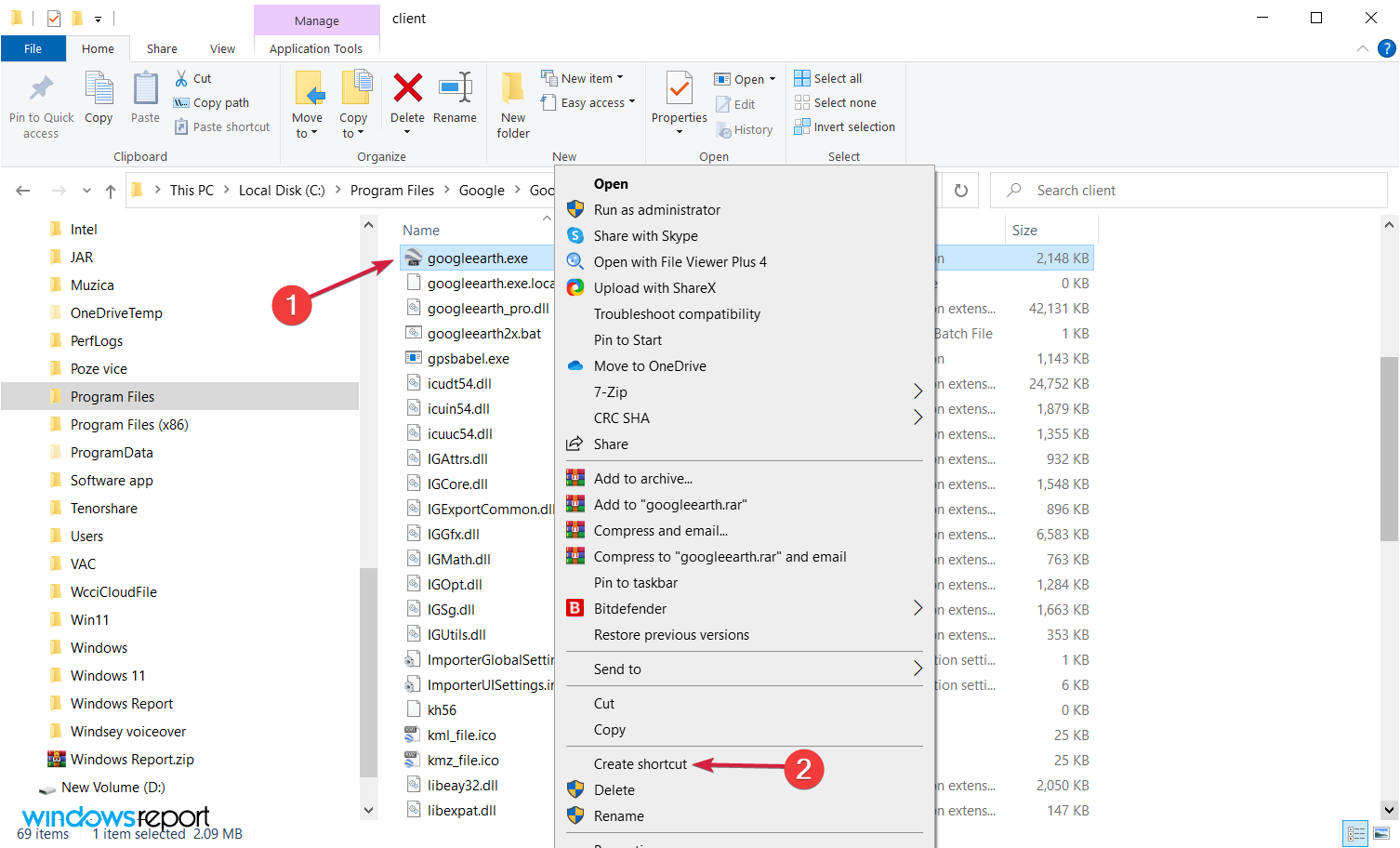This screenshot has height=848, width=1400.
Task: Choose Upload with ShareX in context menu
Action: click(x=654, y=288)
